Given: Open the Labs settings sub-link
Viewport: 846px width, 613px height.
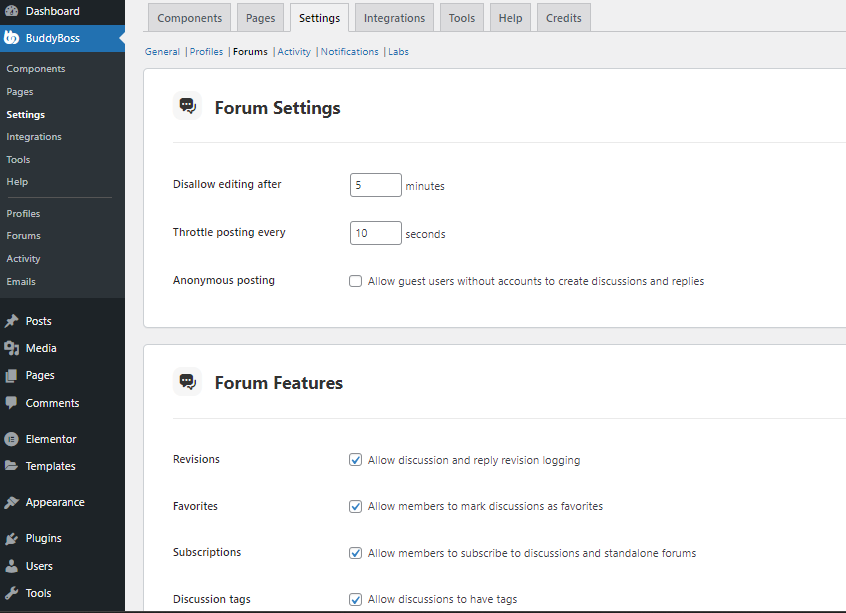Looking at the screenshot, I should coord(398,52).
